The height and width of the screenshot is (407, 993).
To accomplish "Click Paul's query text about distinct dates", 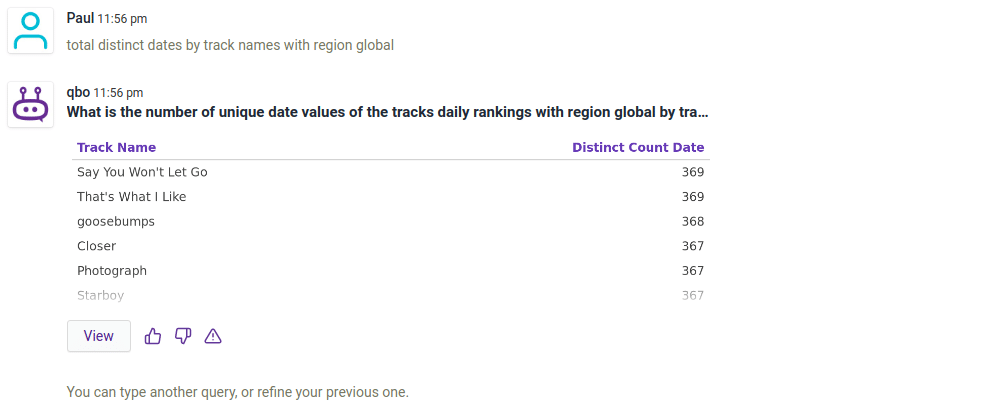I will 230,45.
